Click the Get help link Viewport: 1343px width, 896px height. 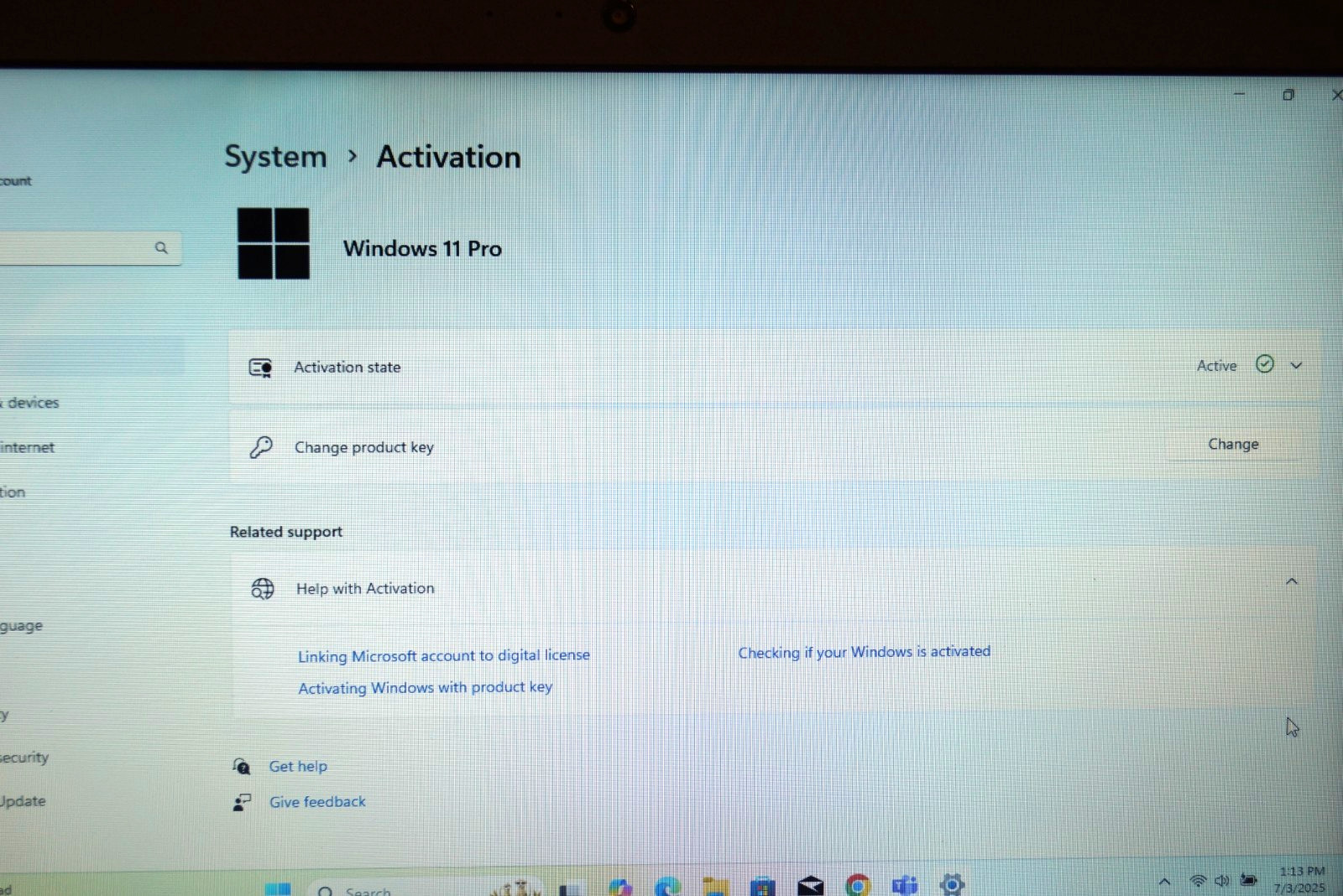pyautogui.click(x=298, y=766)
